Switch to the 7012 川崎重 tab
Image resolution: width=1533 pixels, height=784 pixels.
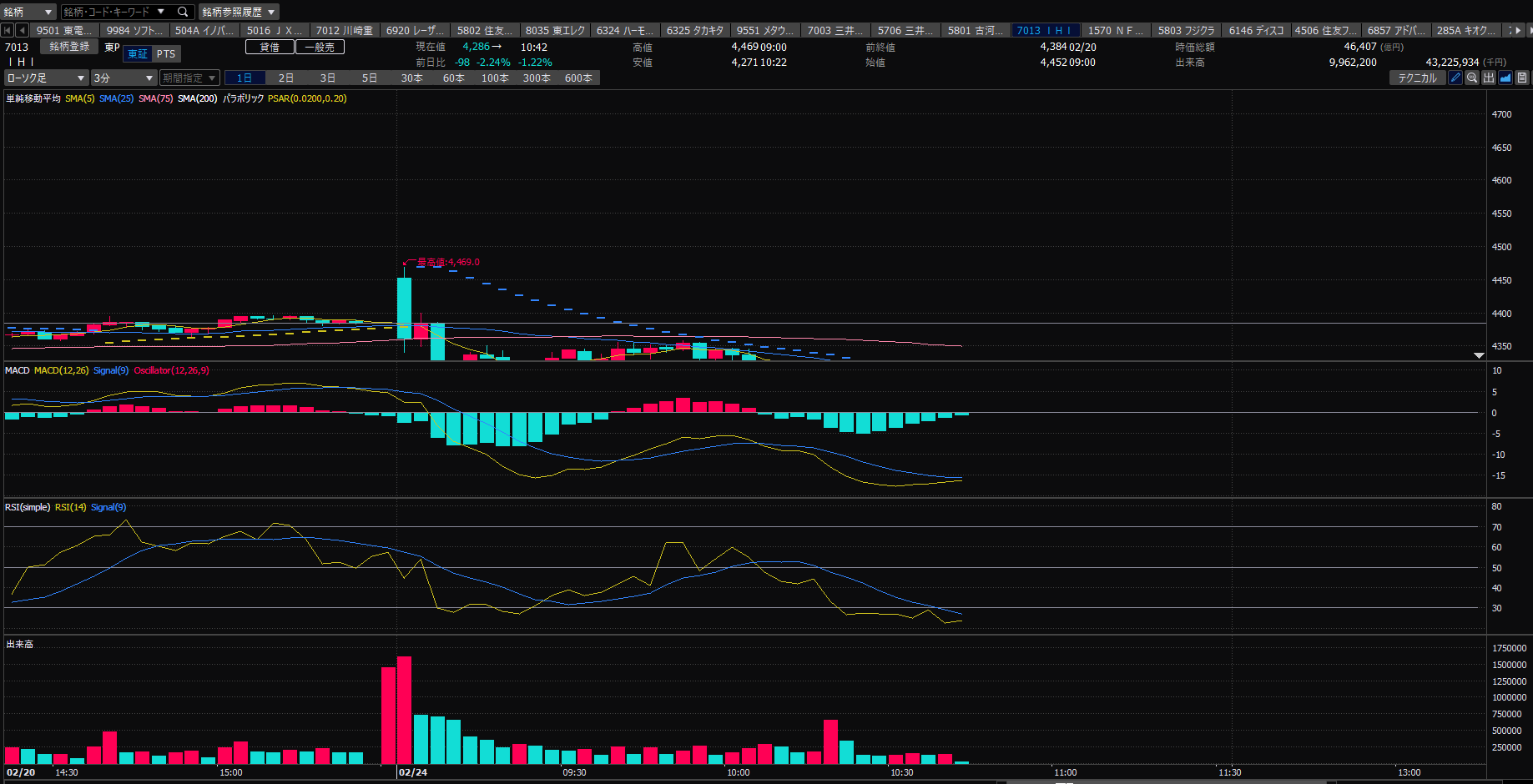click(344, 30)
